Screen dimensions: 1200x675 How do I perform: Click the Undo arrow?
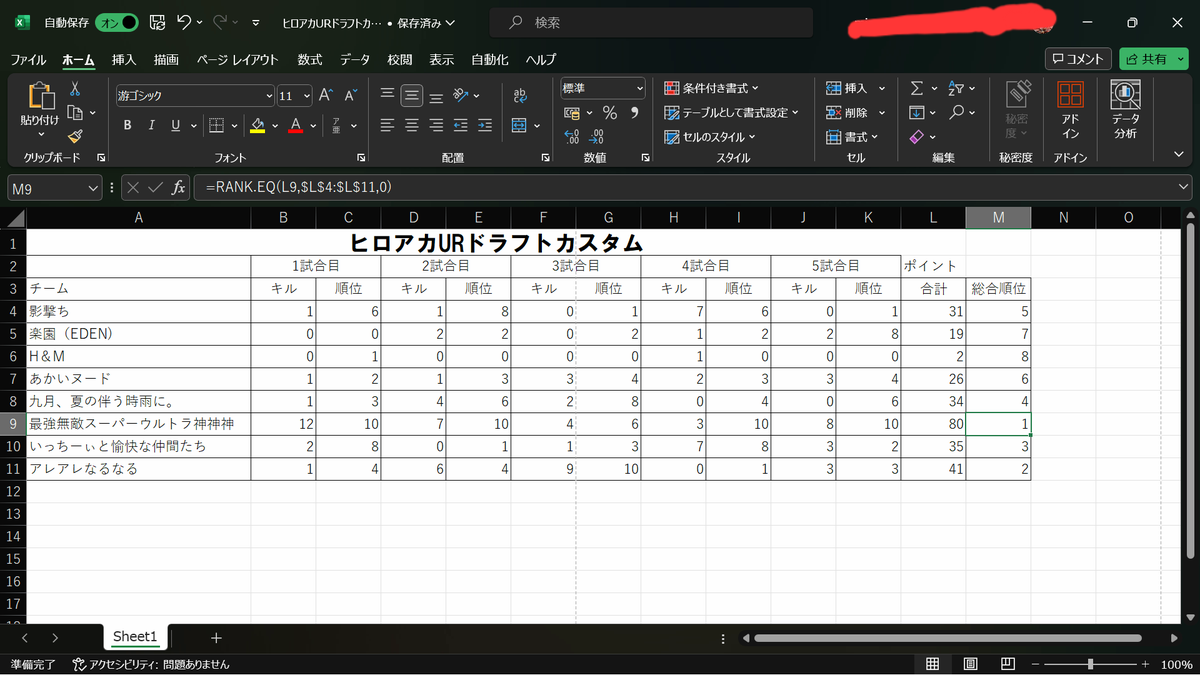coord(184,22)
